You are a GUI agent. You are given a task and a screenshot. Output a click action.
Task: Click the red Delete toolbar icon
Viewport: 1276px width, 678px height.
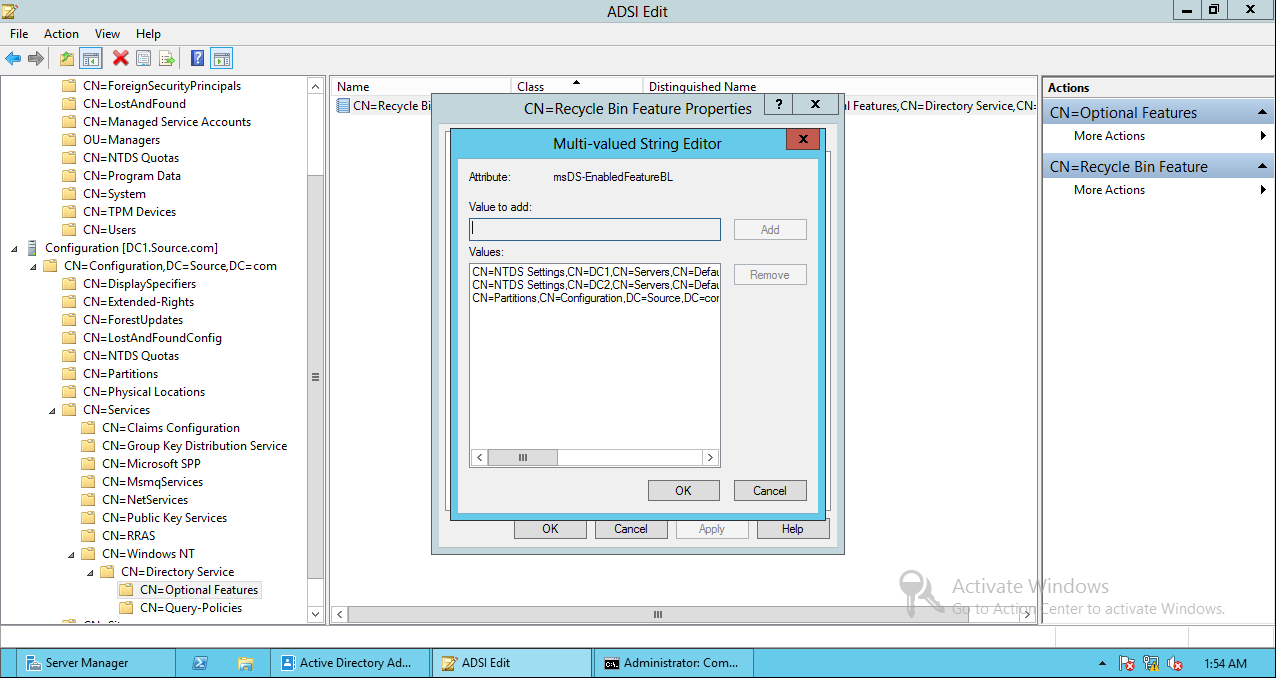119,58
